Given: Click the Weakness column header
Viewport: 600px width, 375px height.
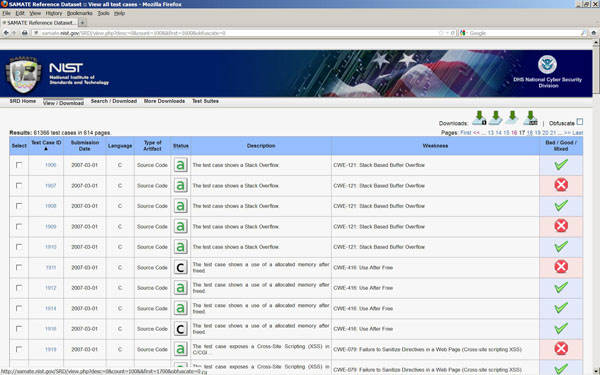Looking at the screenshot, I should click(435, 146).
